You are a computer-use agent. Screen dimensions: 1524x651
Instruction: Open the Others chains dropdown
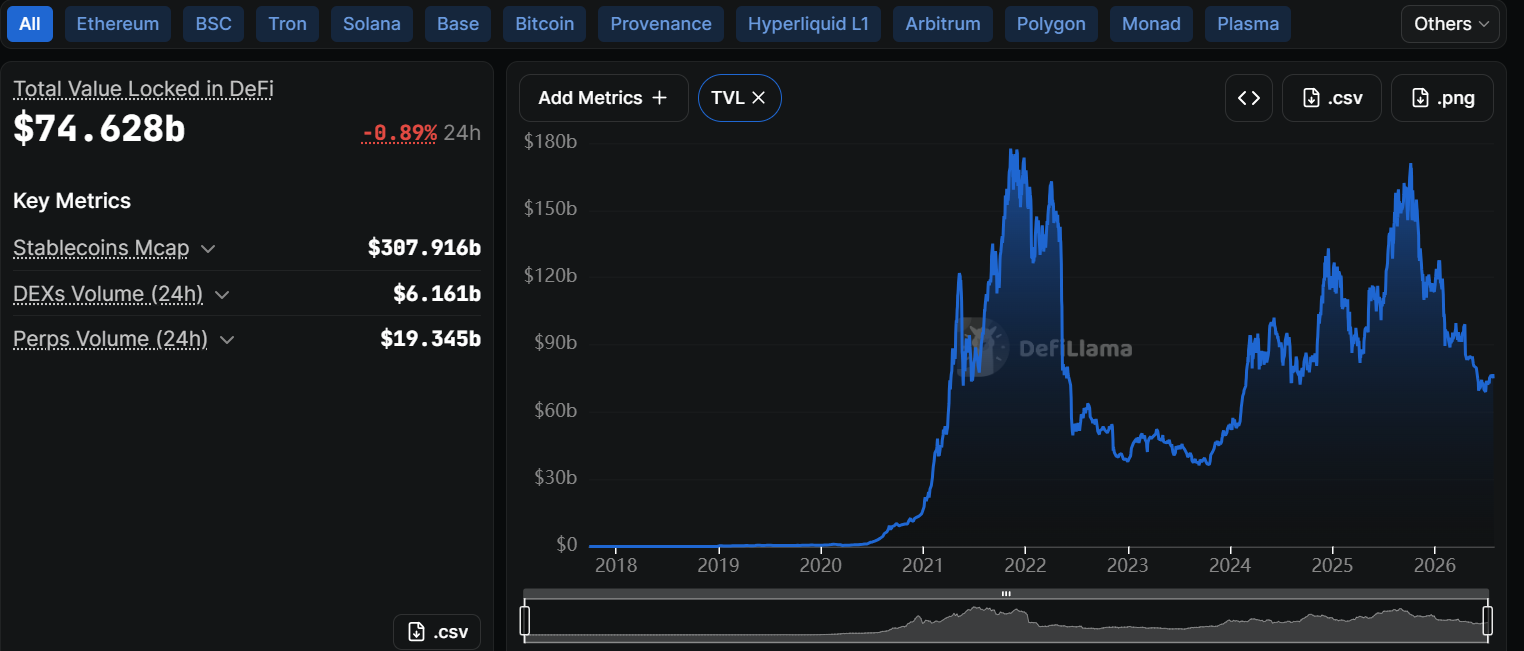[x=1450, y=24]
